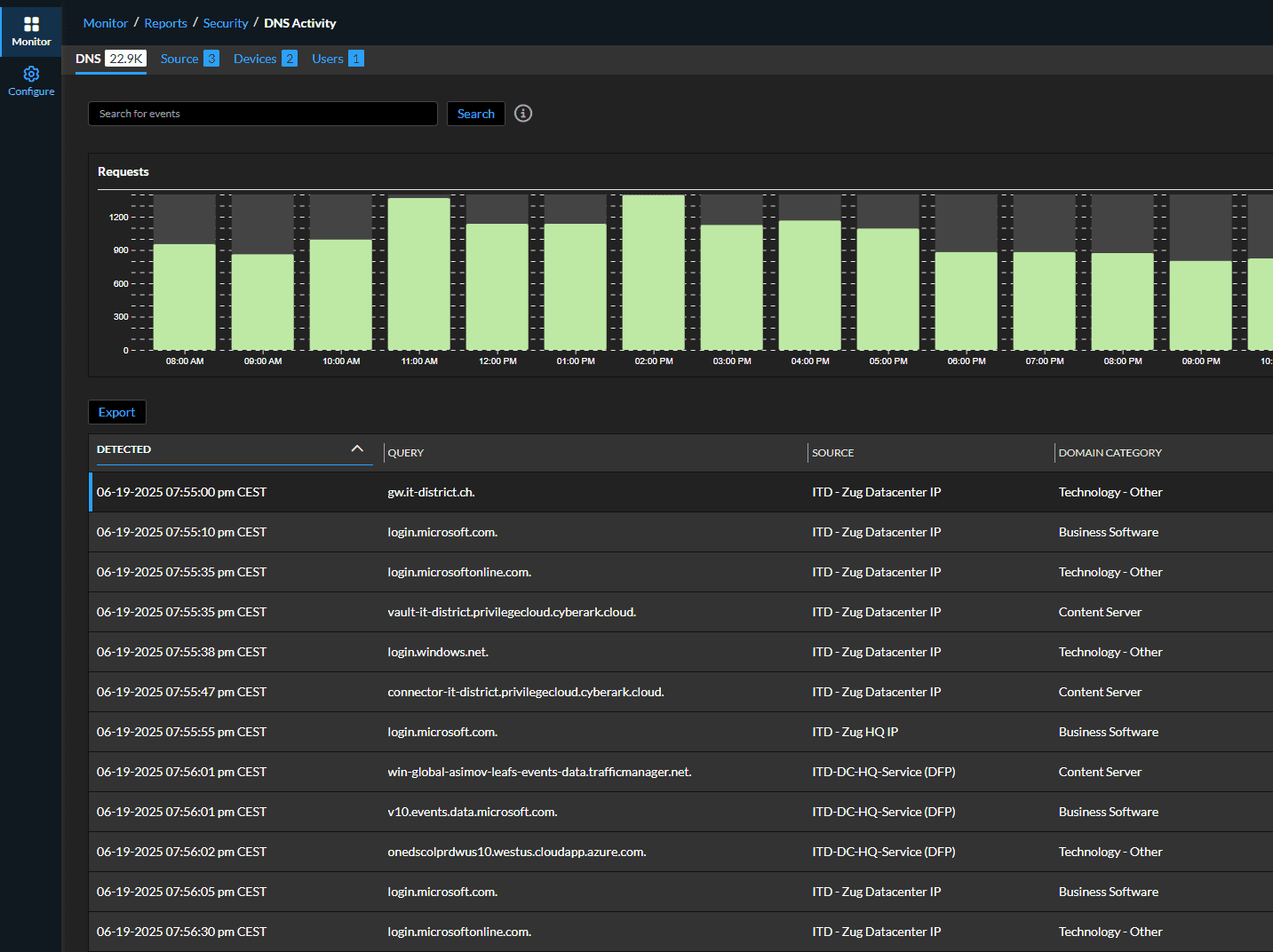Select the 09:00 PM requests bar

click(1201, 305)
